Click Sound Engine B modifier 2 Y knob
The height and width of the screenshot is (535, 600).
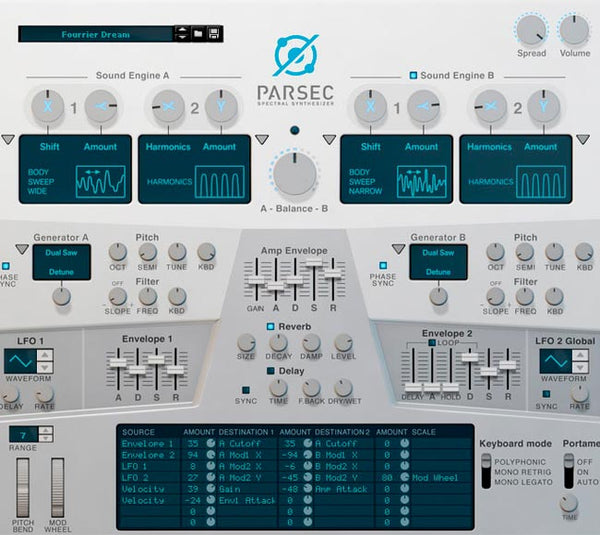(x=544, y=106)
